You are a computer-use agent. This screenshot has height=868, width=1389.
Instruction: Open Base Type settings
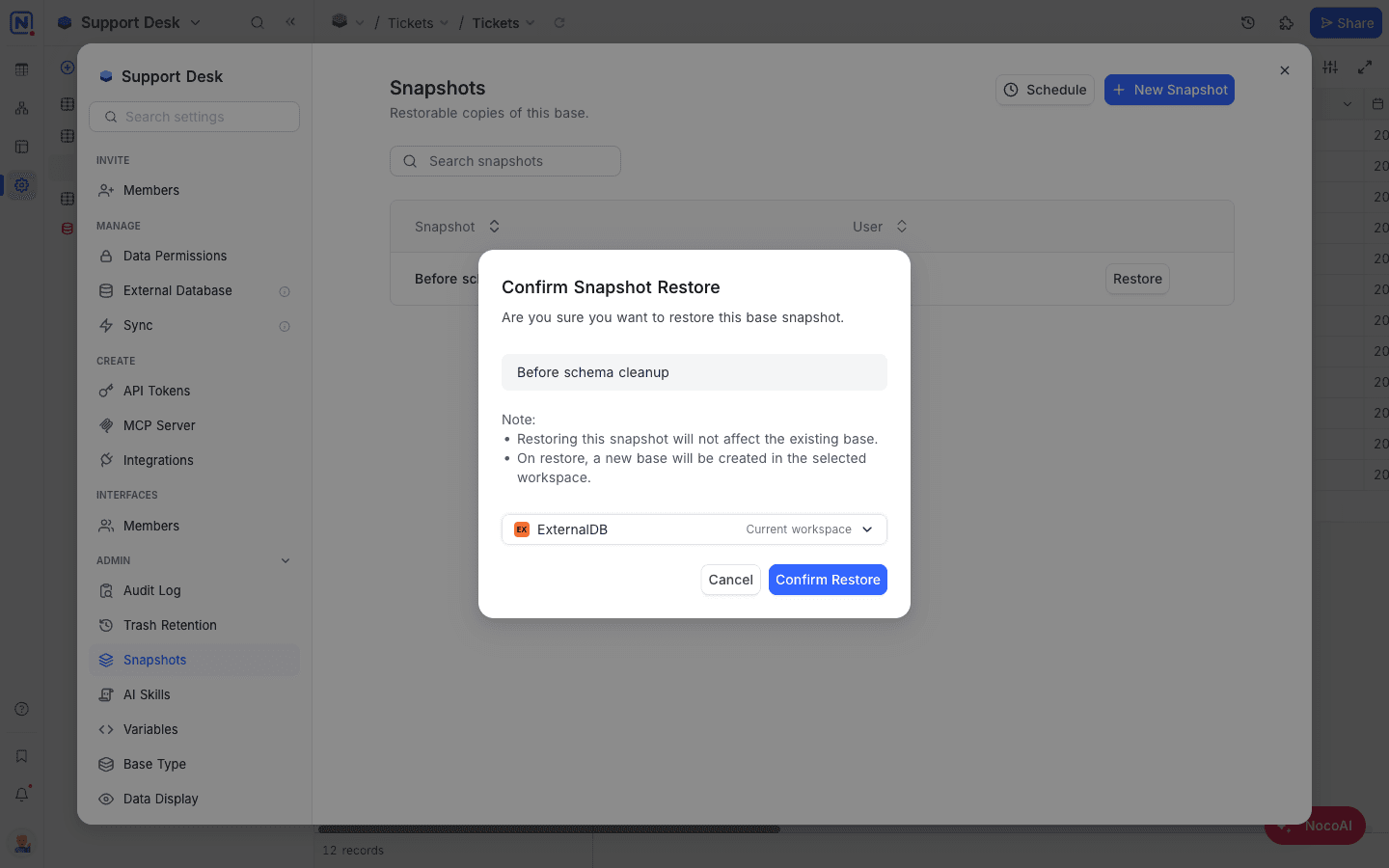pyautogui.click(x=194, y=764)
